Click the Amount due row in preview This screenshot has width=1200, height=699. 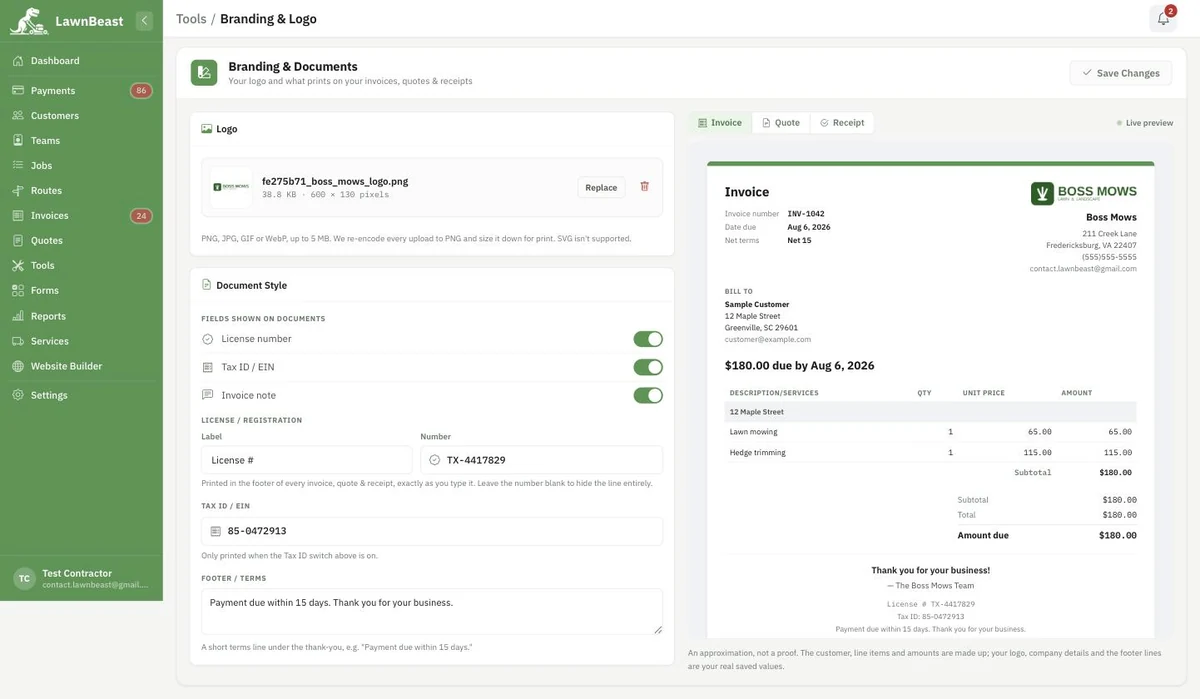pos(1047,535)
